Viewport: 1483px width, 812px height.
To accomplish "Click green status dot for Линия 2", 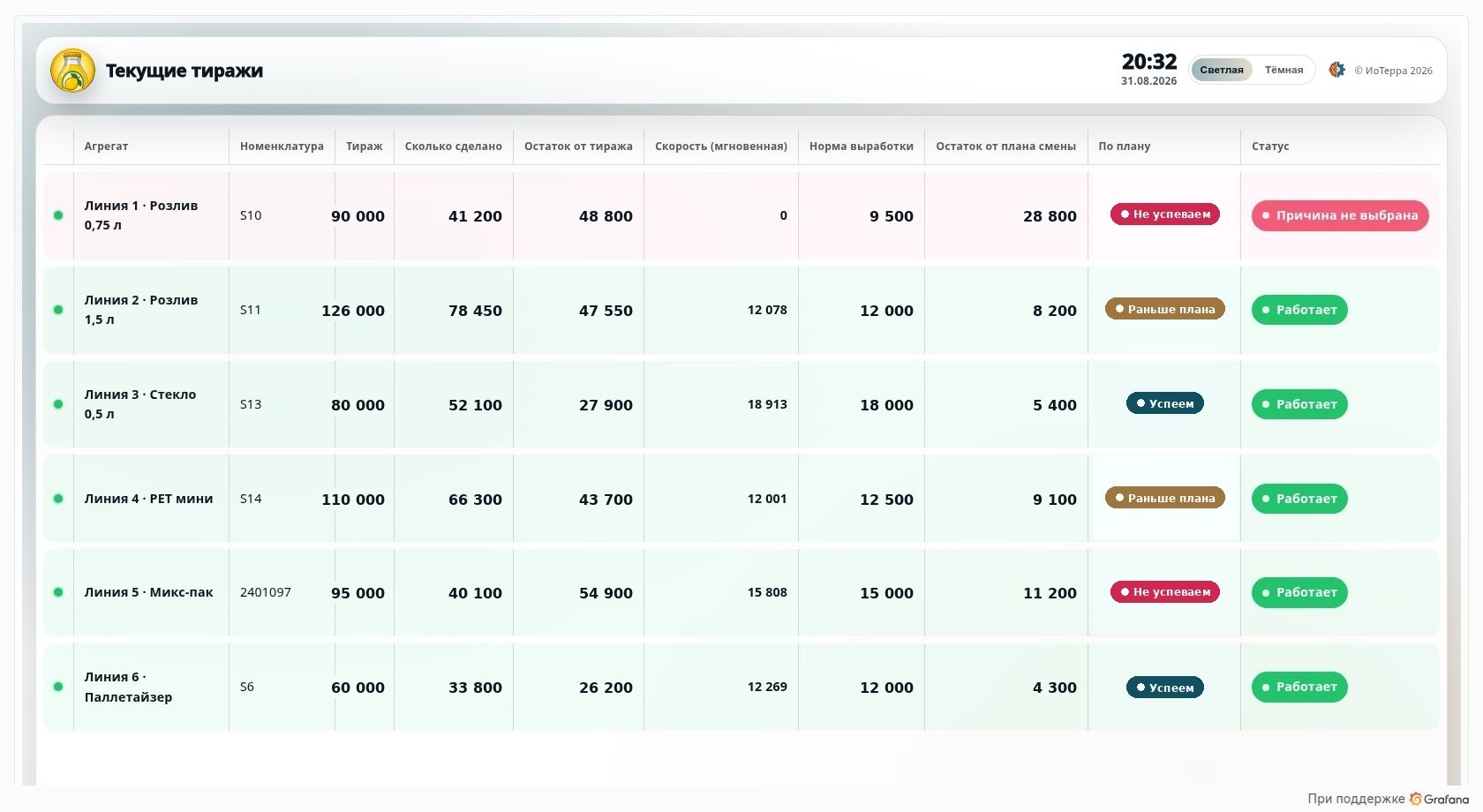I will tap(58, 310).
